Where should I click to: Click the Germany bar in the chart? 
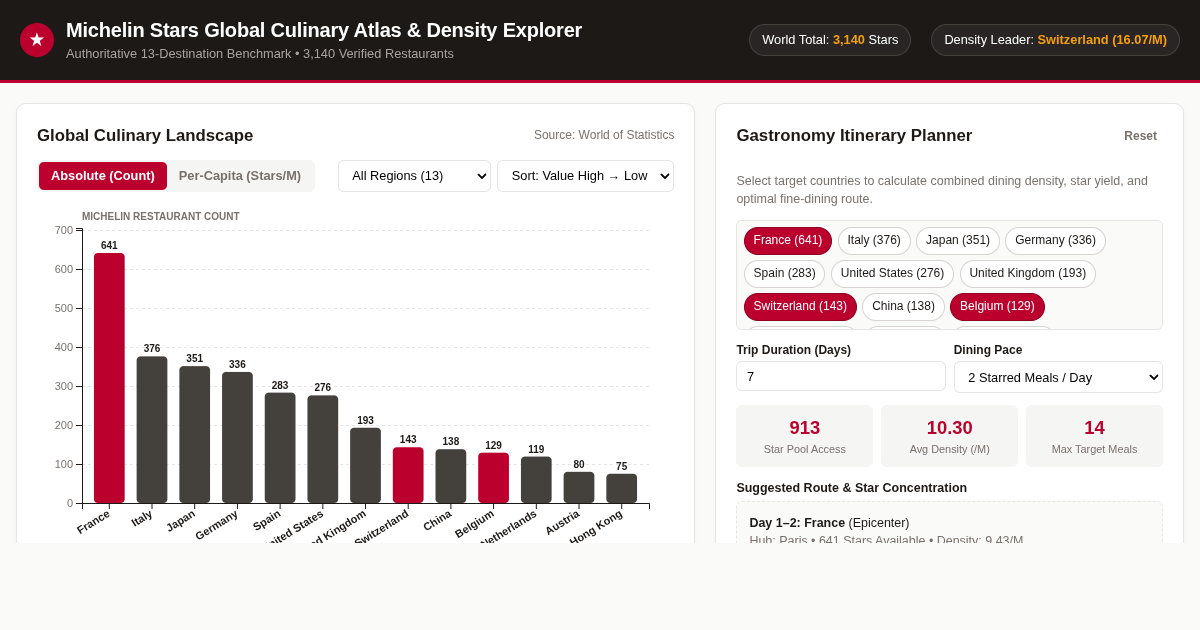click(237, 438)
